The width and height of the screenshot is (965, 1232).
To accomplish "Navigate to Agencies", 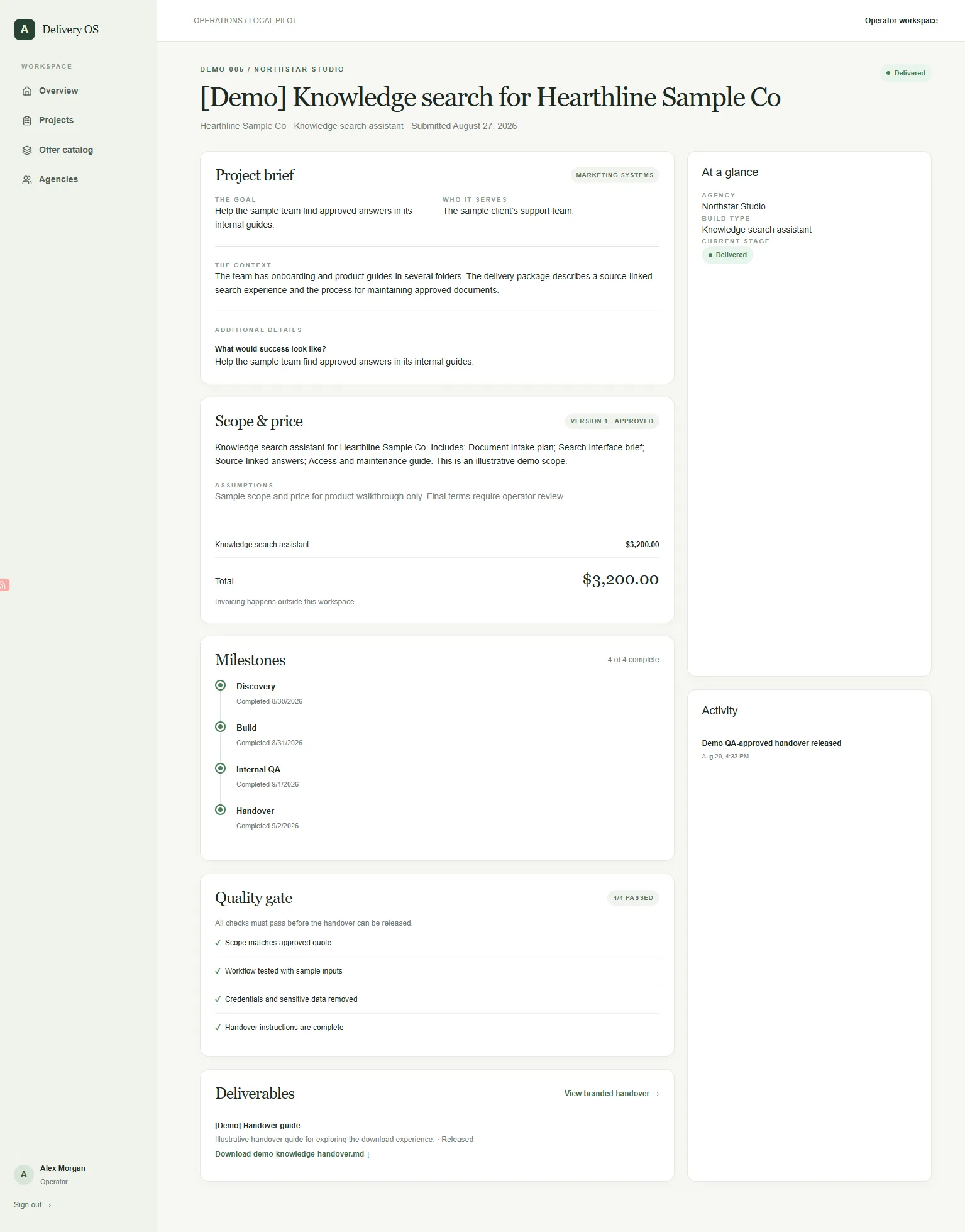I will point(58,180).
